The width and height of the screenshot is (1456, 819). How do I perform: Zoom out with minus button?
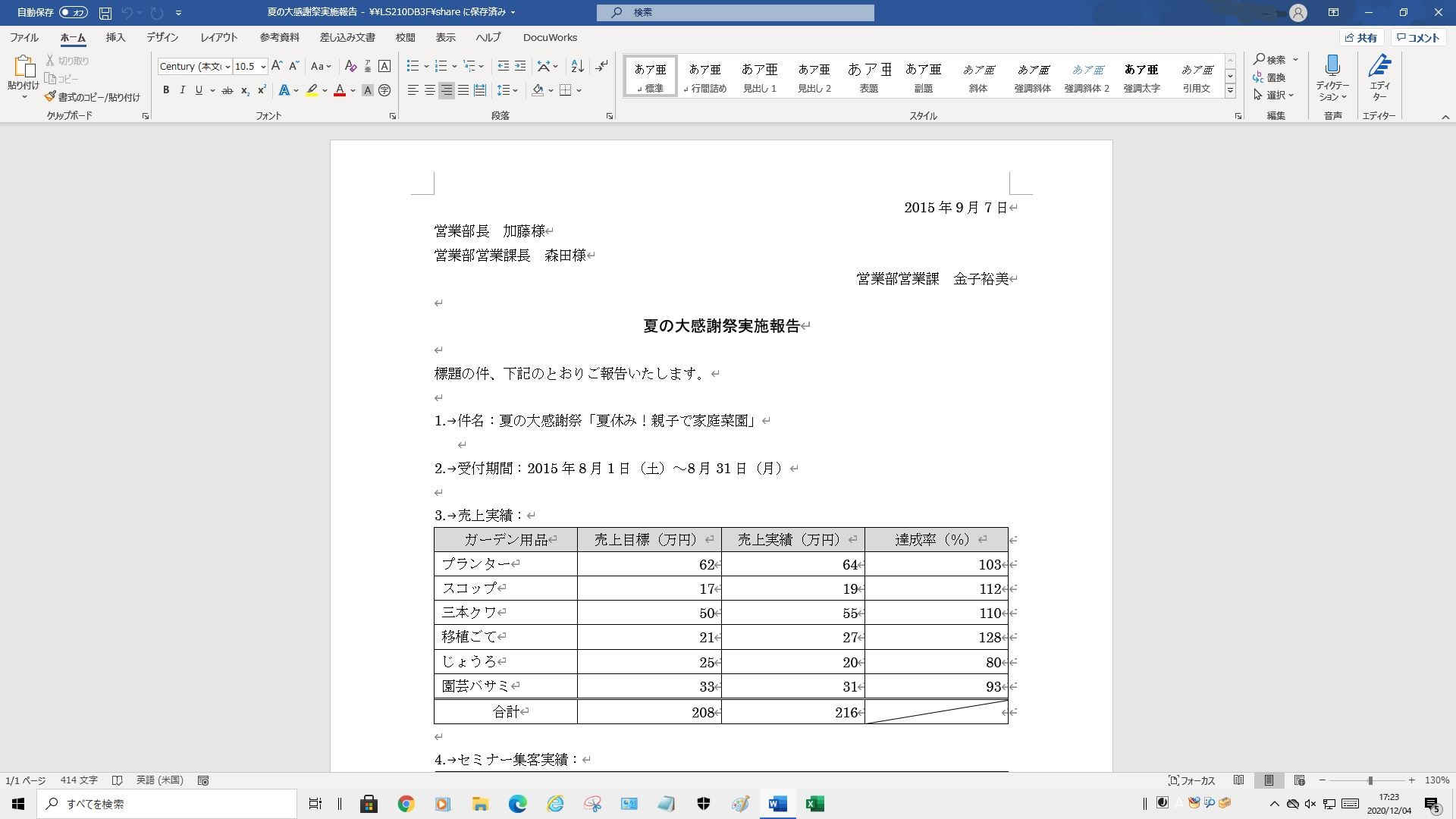[x=1323, y=780]
